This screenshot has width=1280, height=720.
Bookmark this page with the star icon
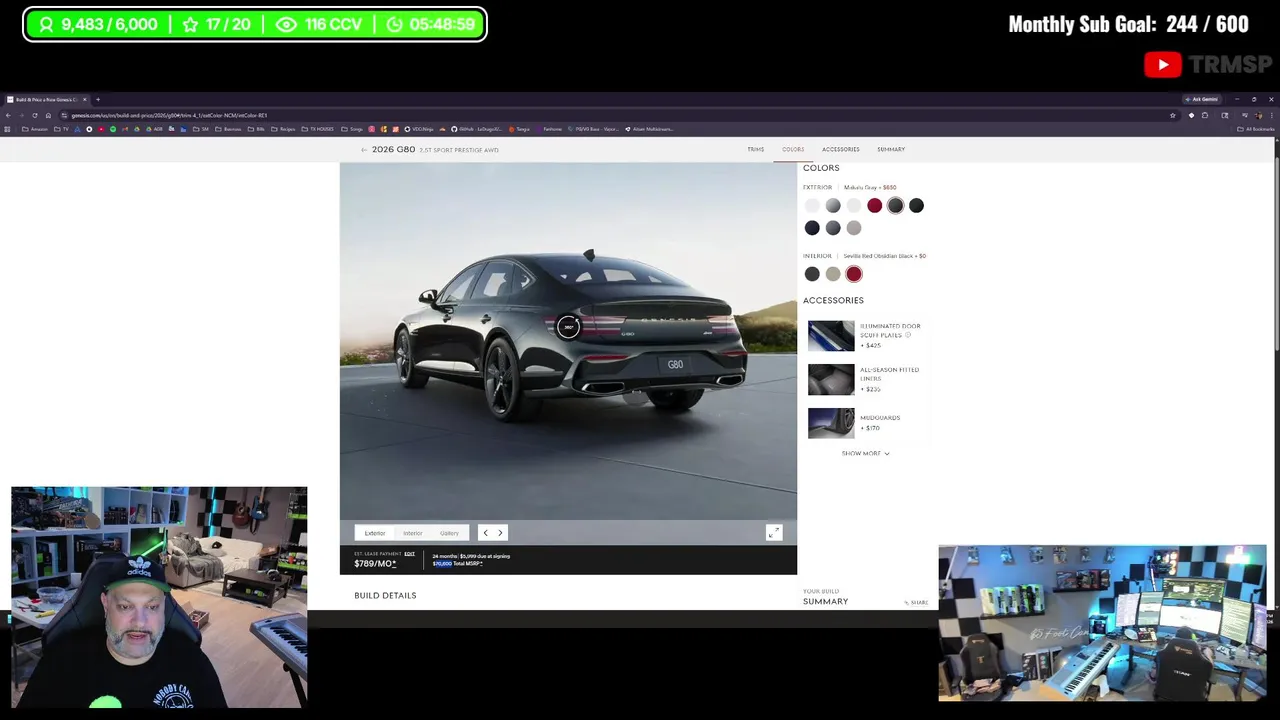1173,115
